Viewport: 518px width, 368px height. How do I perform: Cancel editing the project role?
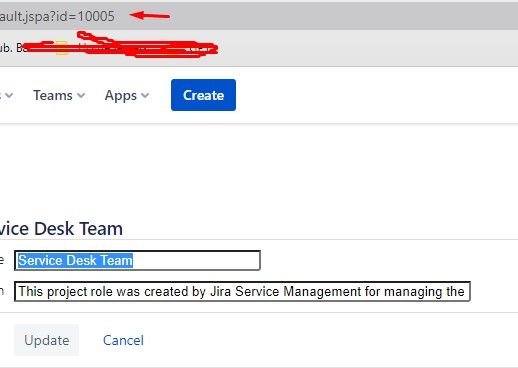123,340
